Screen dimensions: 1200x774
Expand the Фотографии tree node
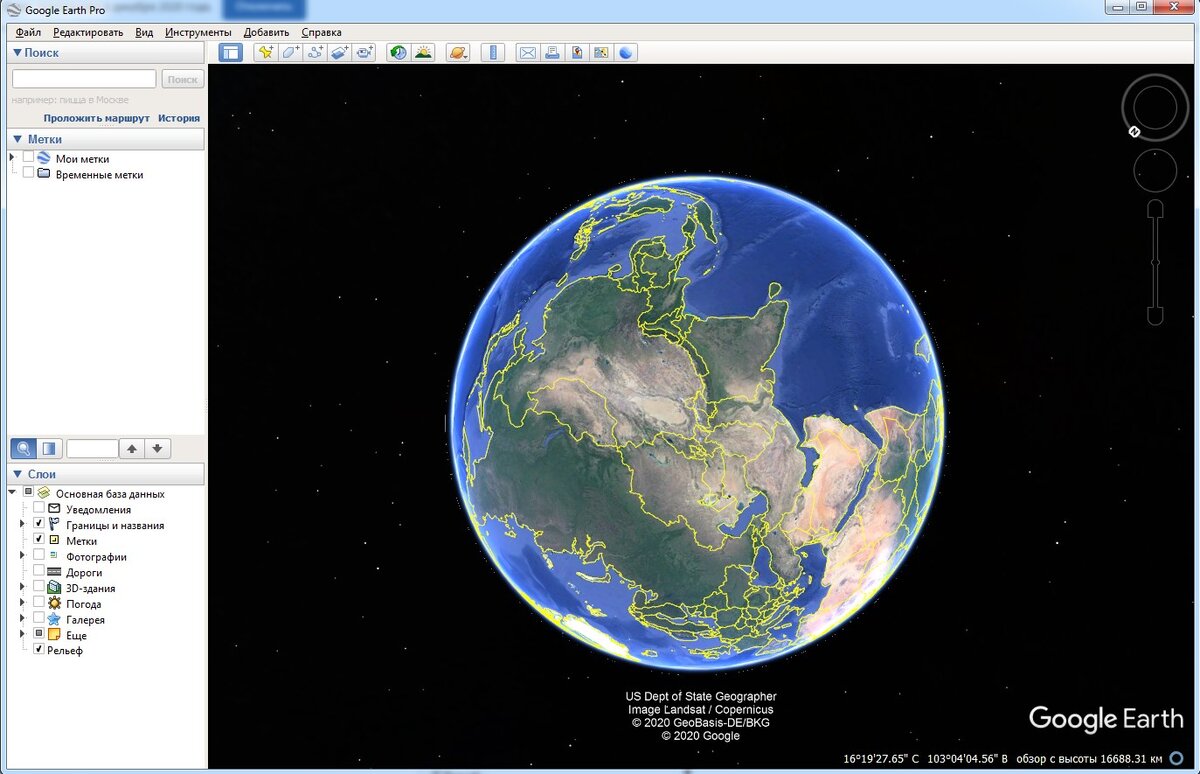[x=23, y=555]
